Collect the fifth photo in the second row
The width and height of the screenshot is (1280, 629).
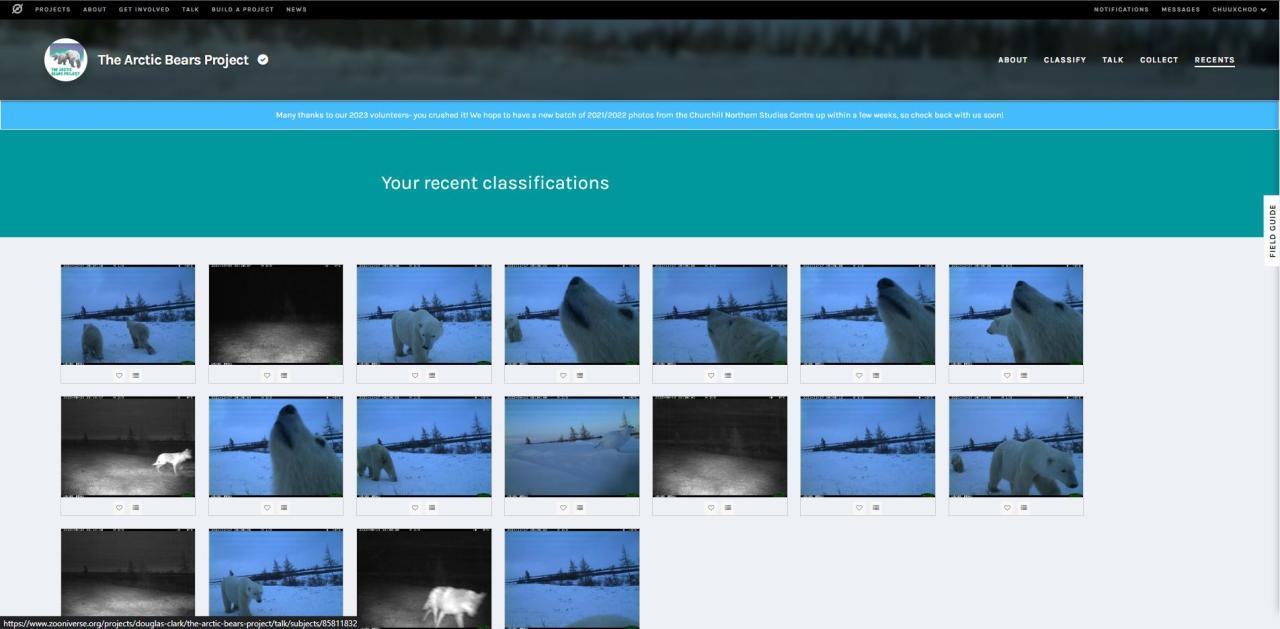pos(728,508)
